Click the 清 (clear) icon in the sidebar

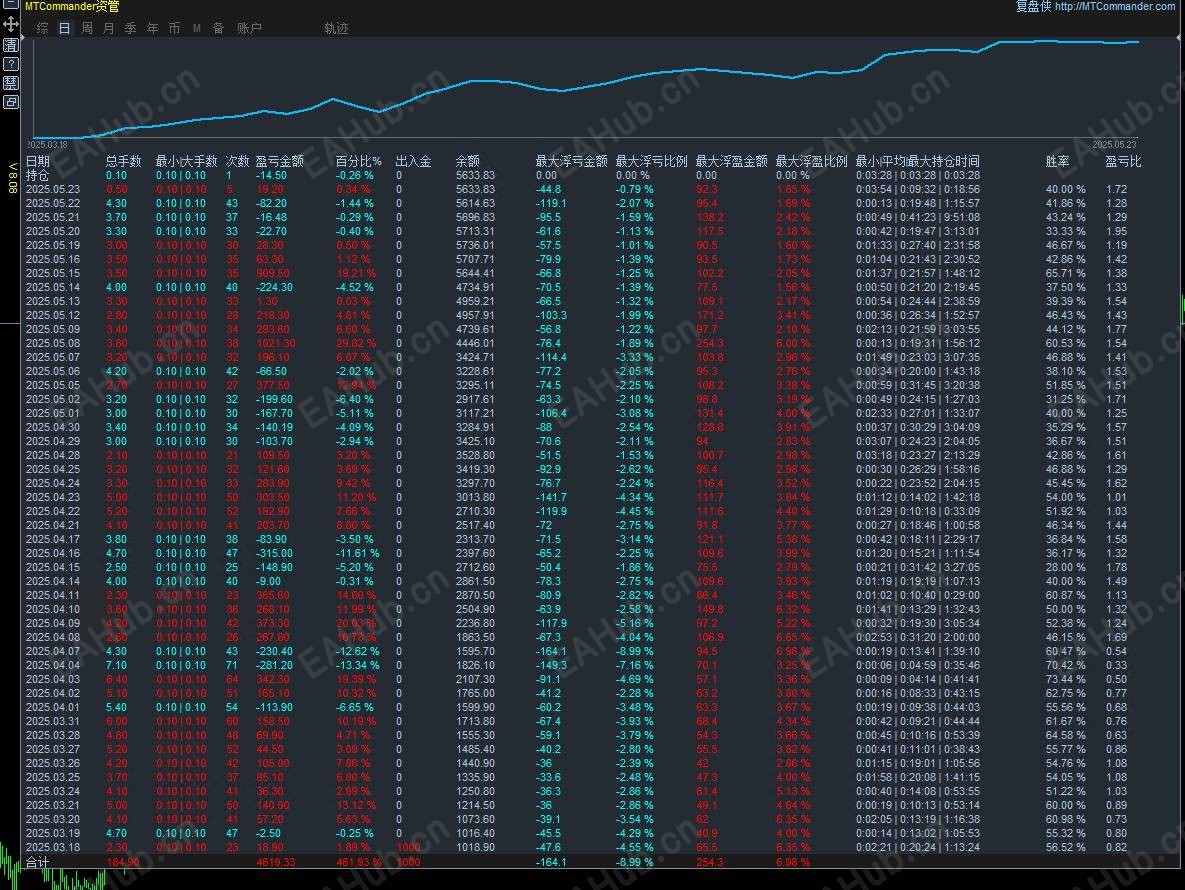[11, 45]
